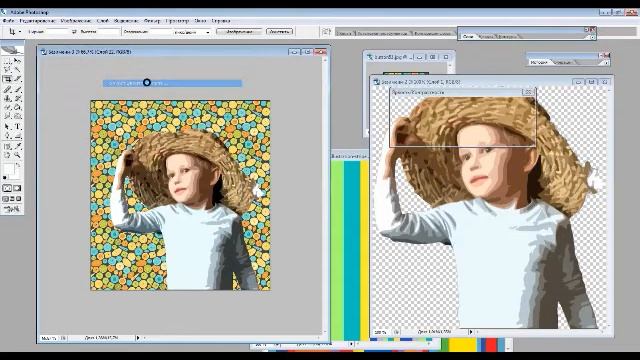Screen dimensions: 640x360
Task: Open the Просмотр menu
Action: (x=177, y=20)
